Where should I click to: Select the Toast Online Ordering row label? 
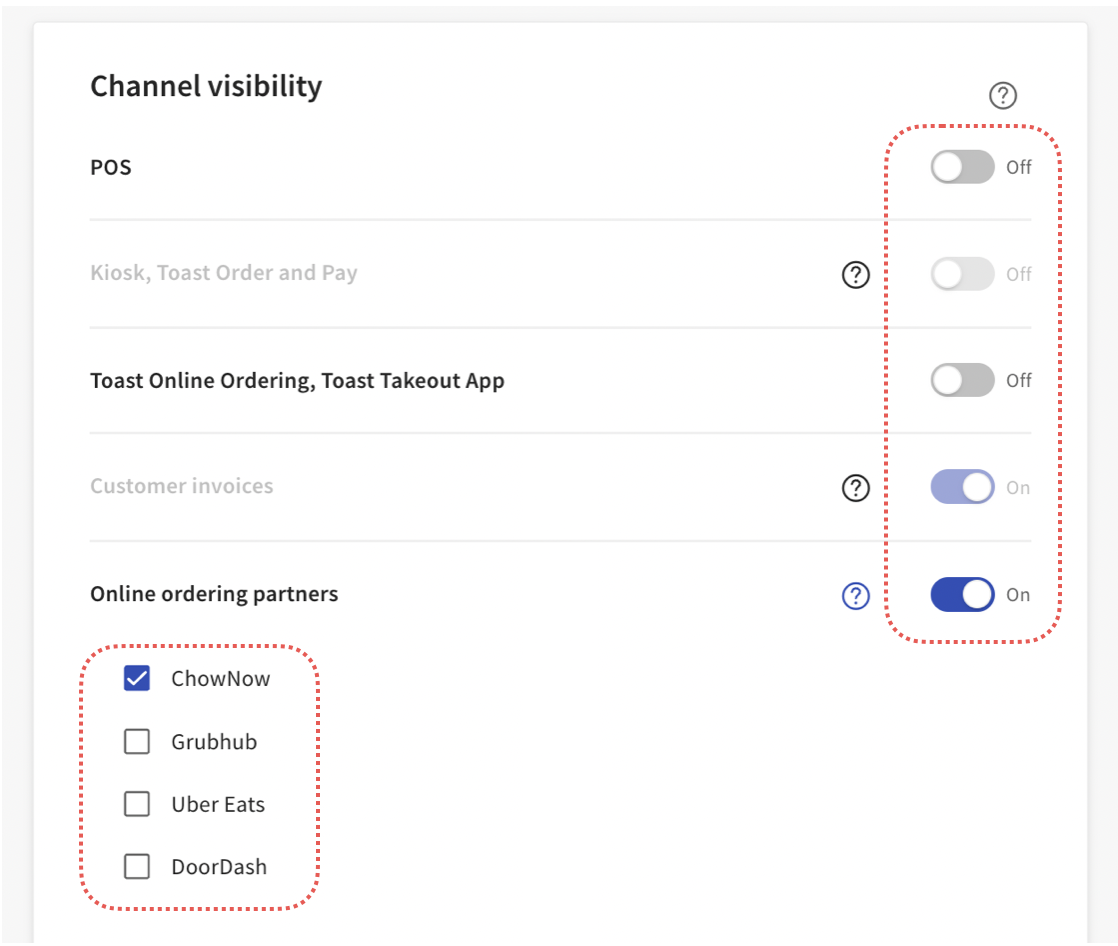coord(297,380)
